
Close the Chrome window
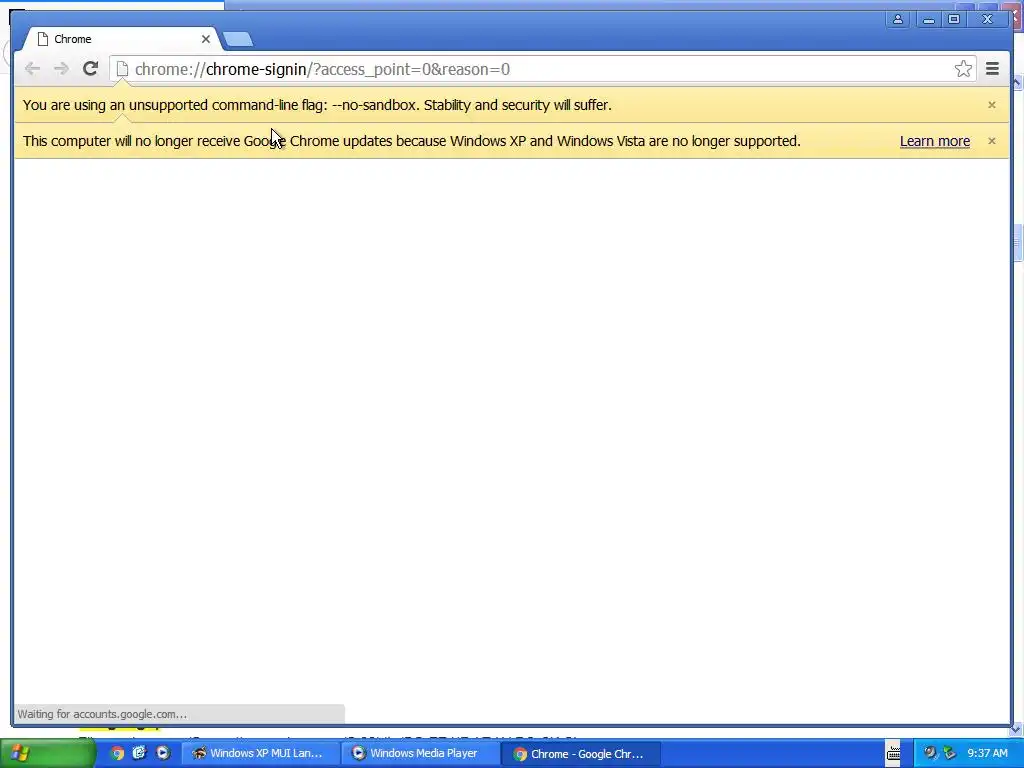tap(987, 20)
